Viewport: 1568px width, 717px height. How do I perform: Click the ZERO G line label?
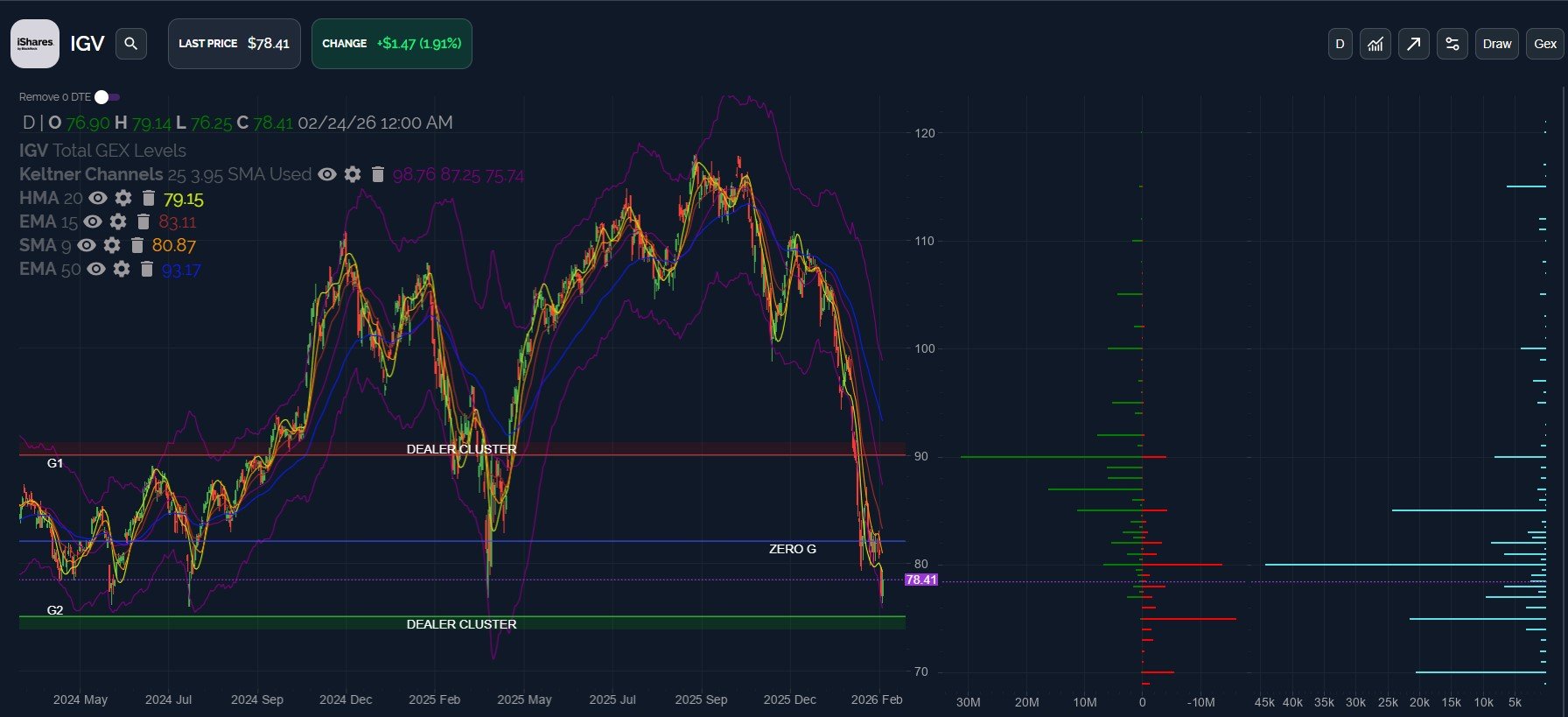[x=793, y=549]
